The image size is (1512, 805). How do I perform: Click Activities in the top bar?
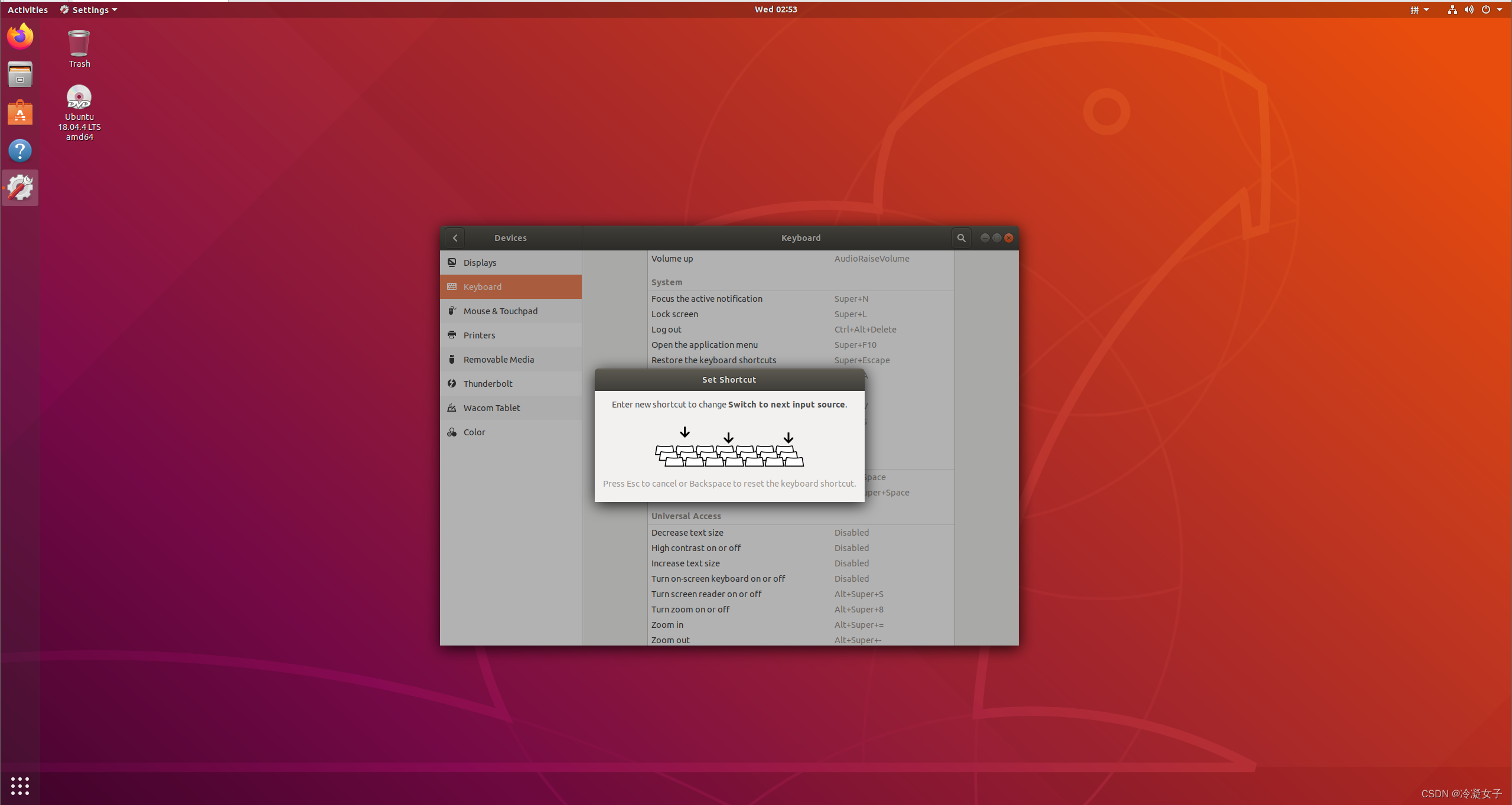point(27,9)
